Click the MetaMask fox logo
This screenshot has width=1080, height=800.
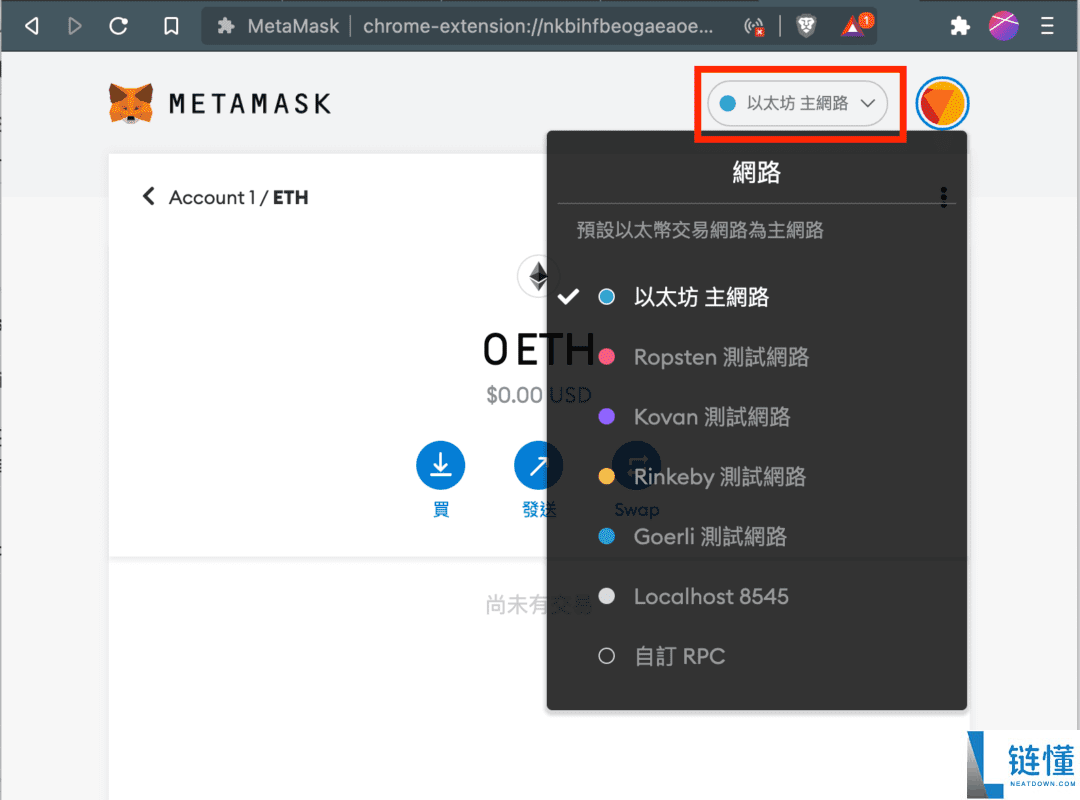pos(129,101)
